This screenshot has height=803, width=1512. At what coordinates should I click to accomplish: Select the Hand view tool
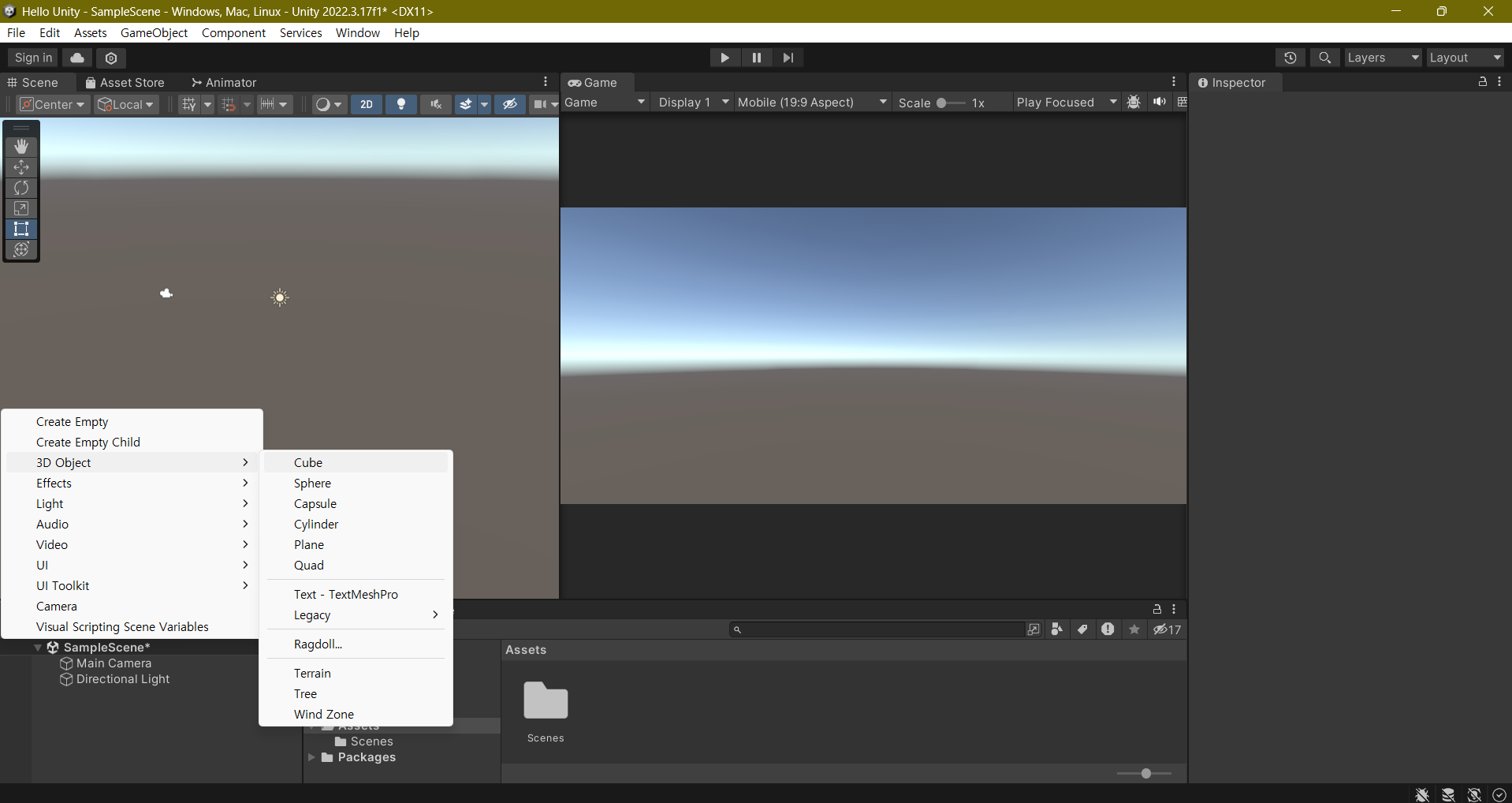(21, 146)
